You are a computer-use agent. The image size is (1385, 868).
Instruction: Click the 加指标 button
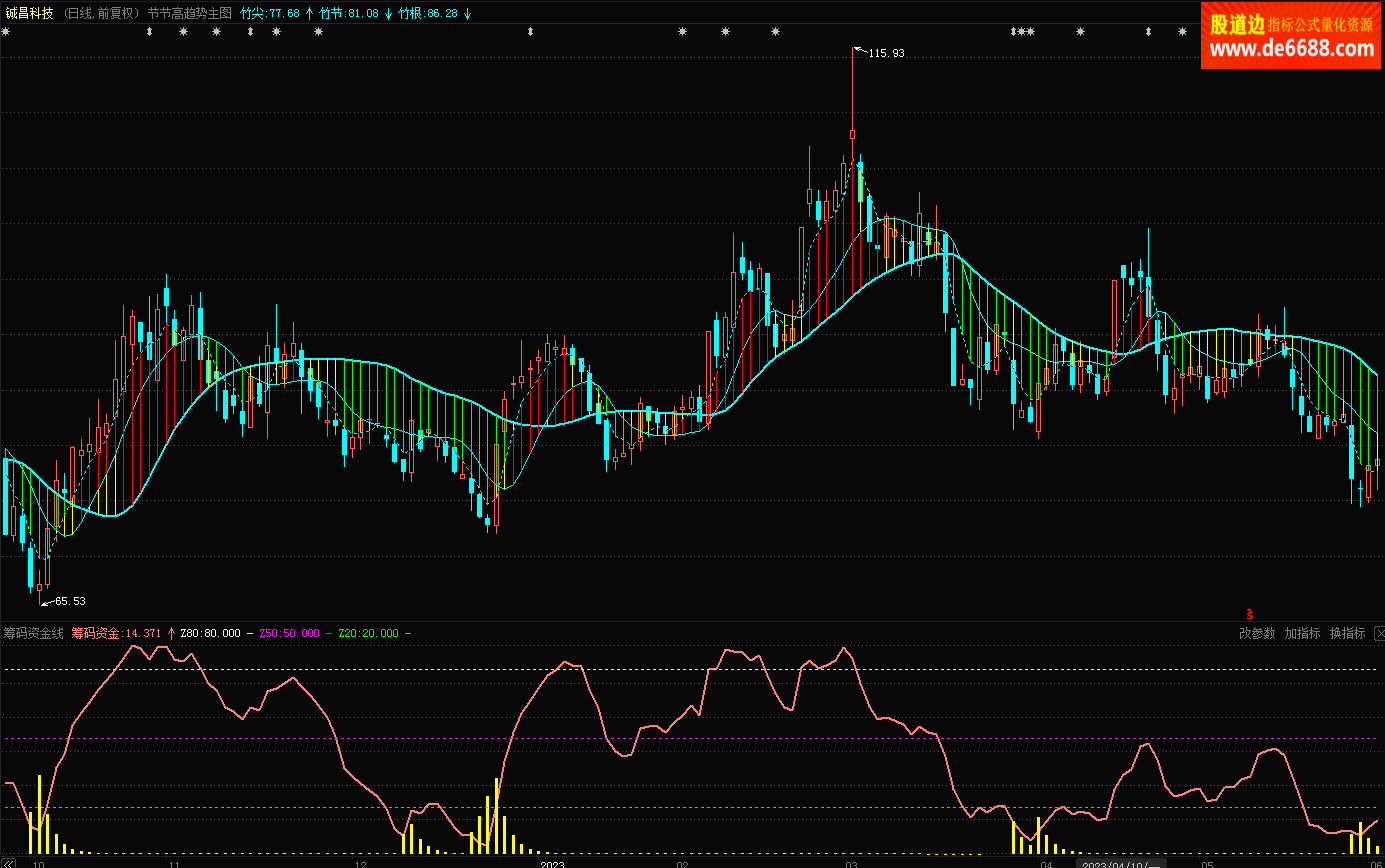(1302, 633)
